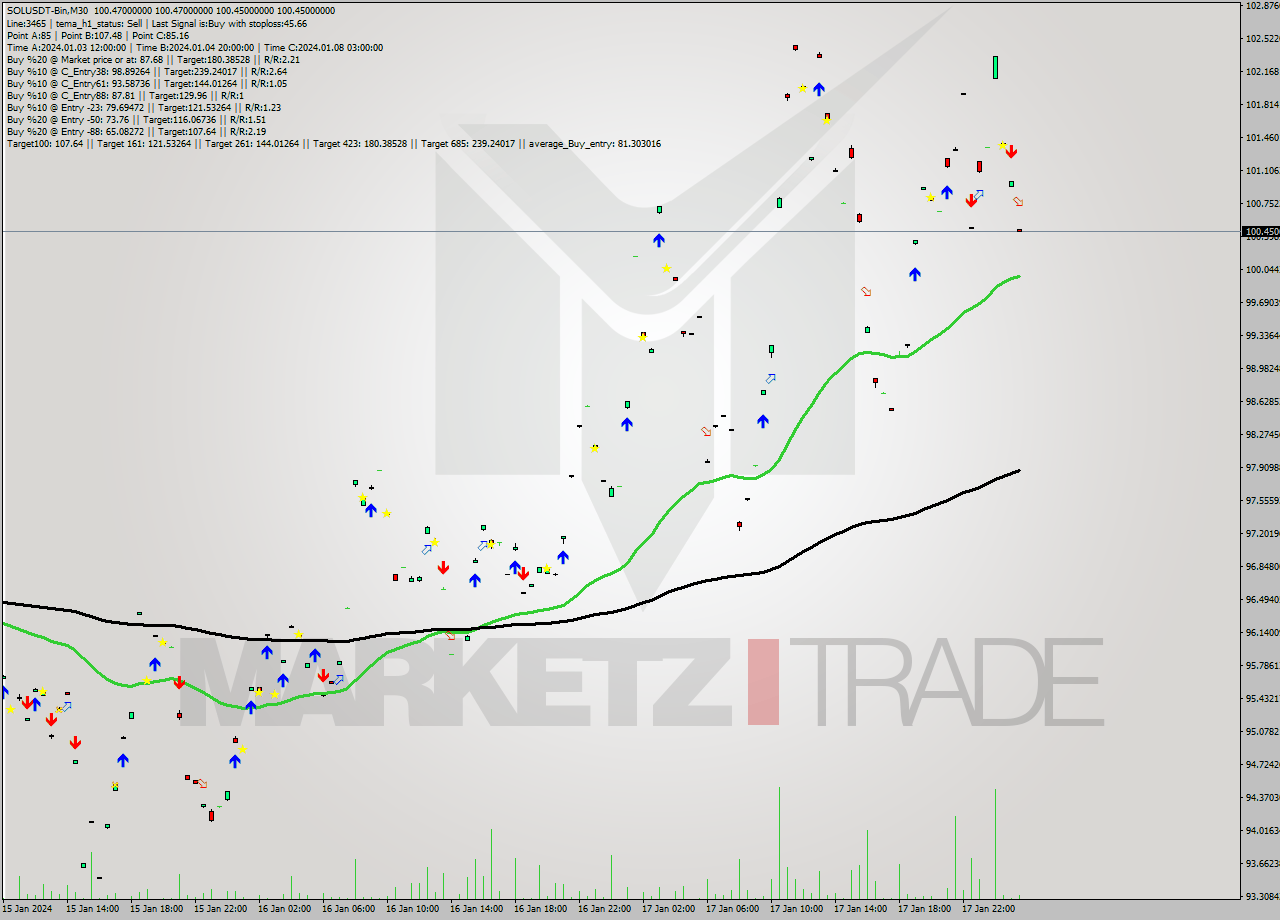
Task: Click the 'Buy %20 @ Entry -50: 73.76' line
Action: pyautogui.click(x=136, y=119)
